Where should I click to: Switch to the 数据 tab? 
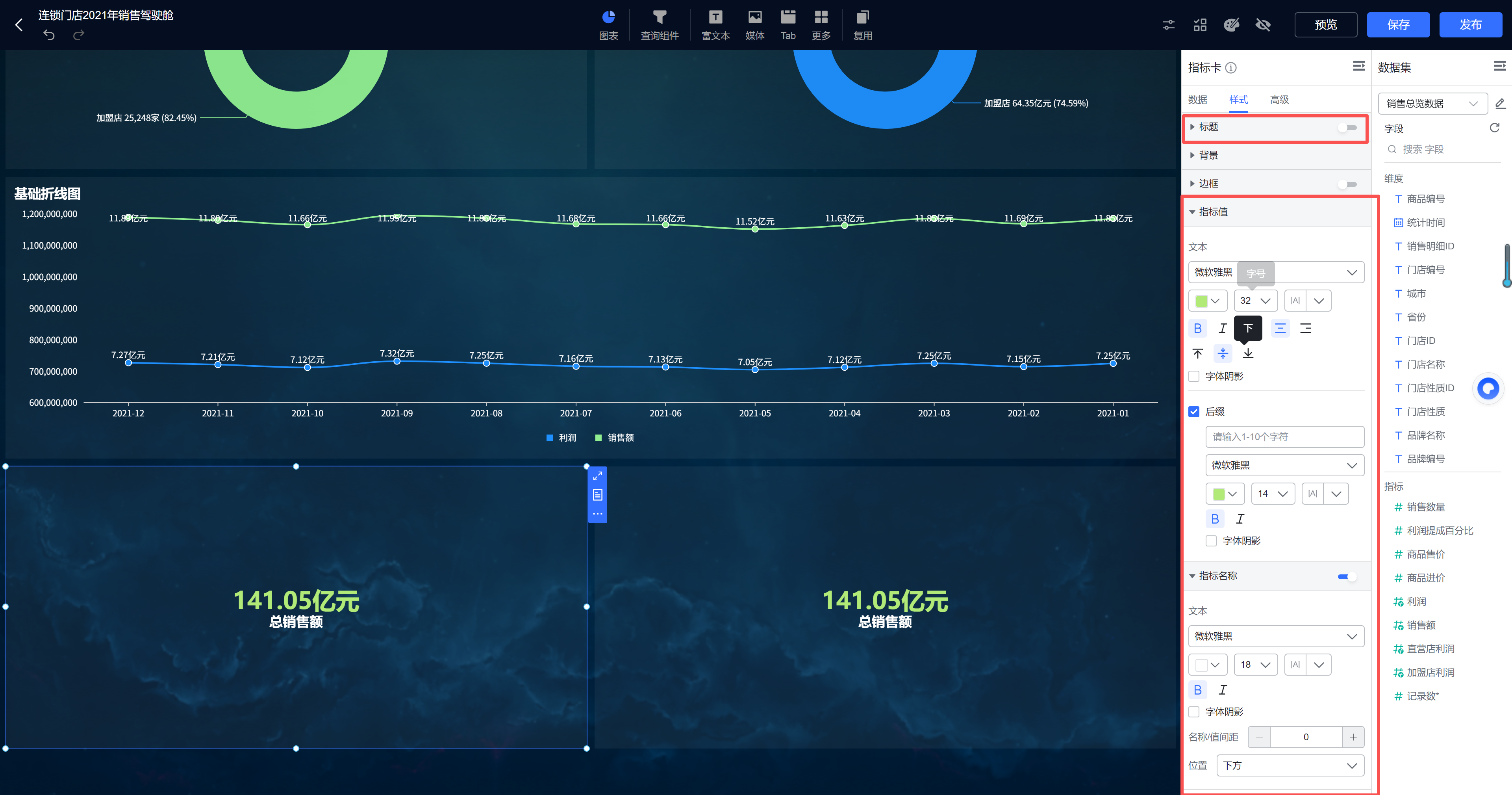[1197, 100]
